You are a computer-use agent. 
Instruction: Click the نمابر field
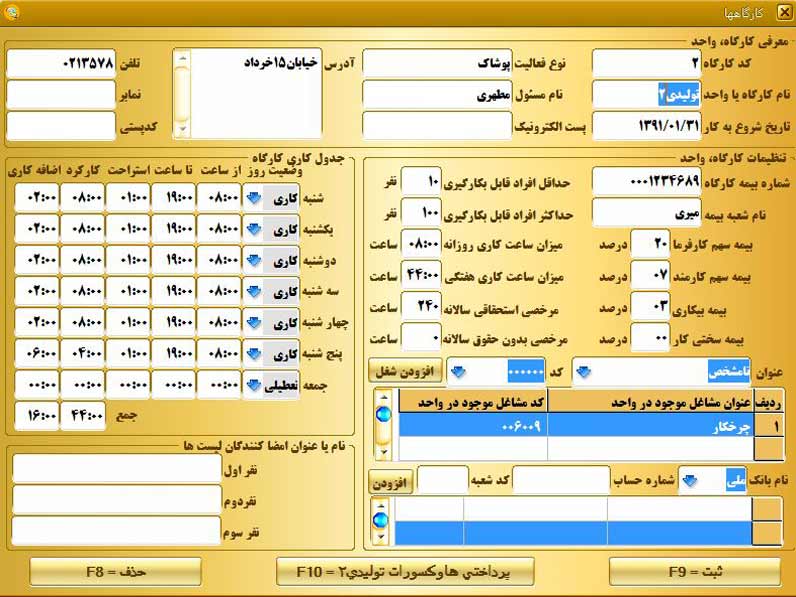pos(61,95)
